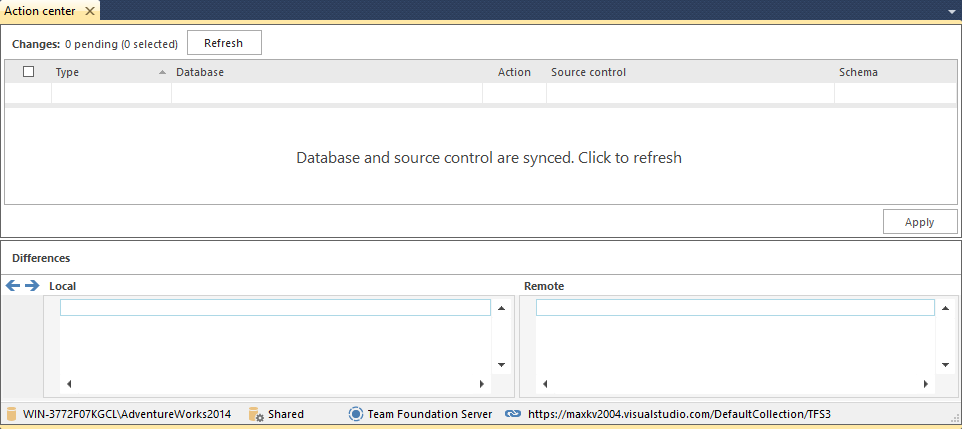Click the Team Foundation Server icon

point(356,414)
